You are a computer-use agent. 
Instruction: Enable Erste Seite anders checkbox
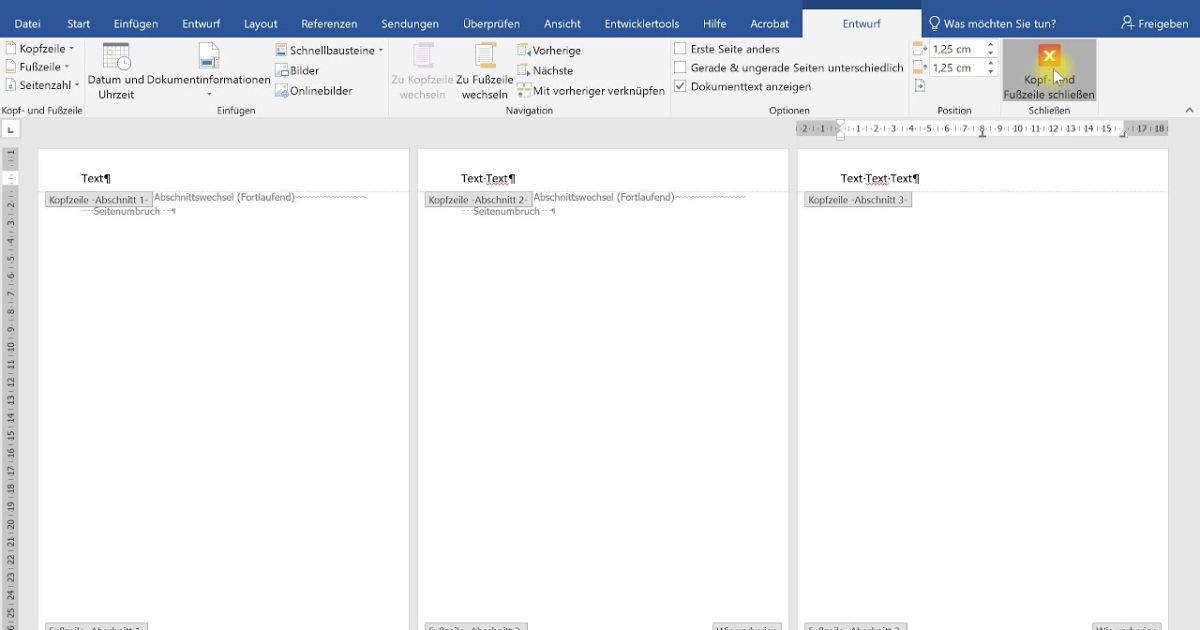[681, 49]
